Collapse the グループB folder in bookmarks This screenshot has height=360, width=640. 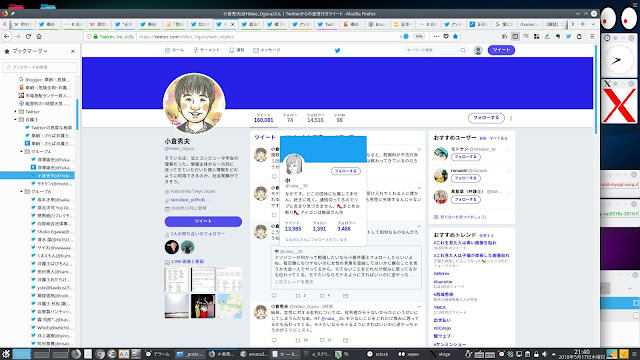[x=22, y=191]
